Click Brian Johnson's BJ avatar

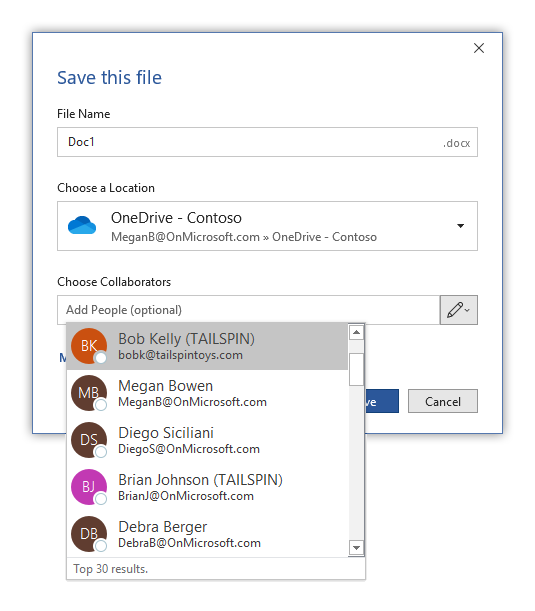click(89, 487)
